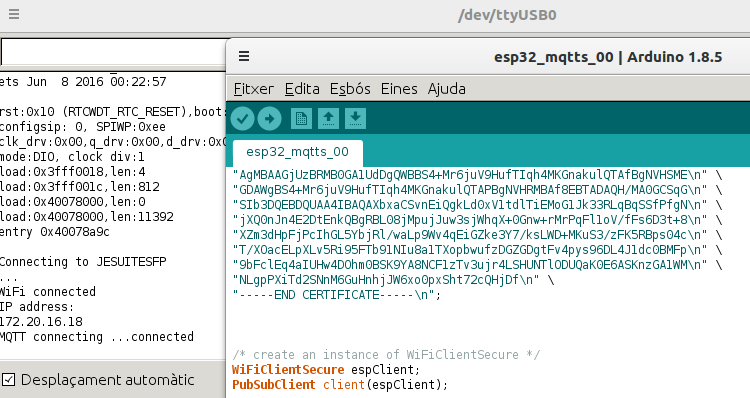Click 'ets Jun 8 2016 00:22:57' line
This screenshot has height=398, width=750.
coord(83,82)
